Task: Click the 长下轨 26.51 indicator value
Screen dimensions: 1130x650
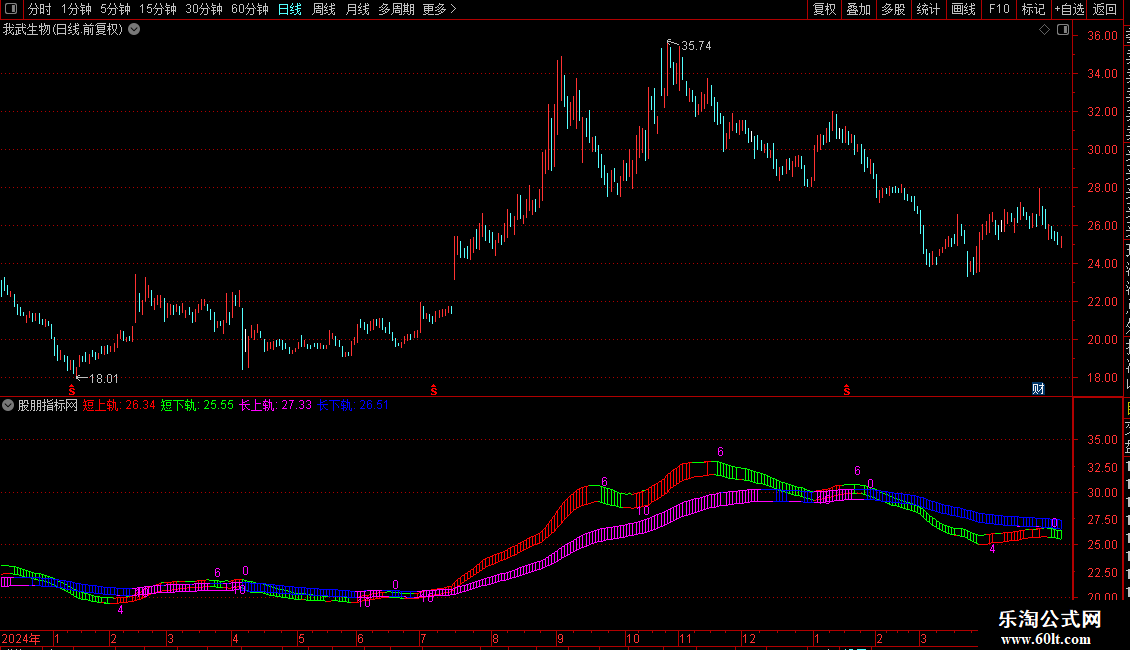Action: [x=353, y=405]
